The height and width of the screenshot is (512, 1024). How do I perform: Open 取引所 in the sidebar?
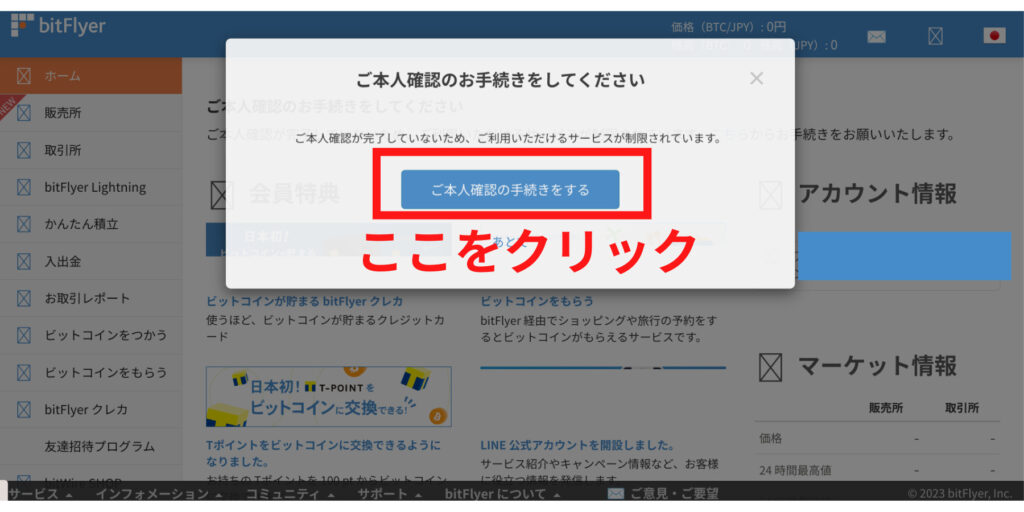coord(91,150)
